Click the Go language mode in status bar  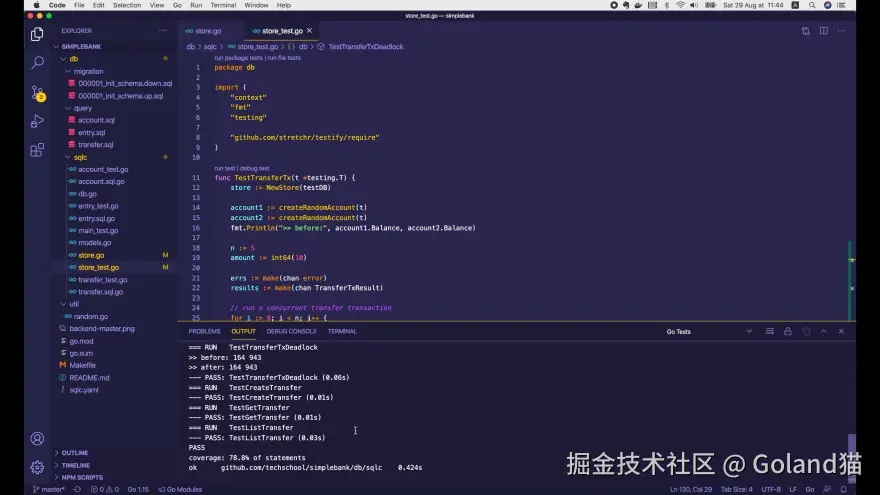pyautogui.click(x=809, y=489)
